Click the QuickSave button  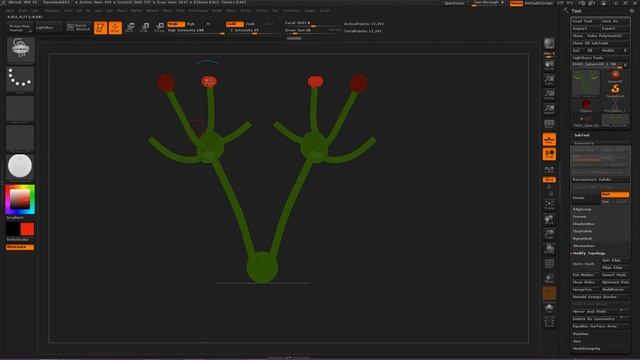[454, 3]
